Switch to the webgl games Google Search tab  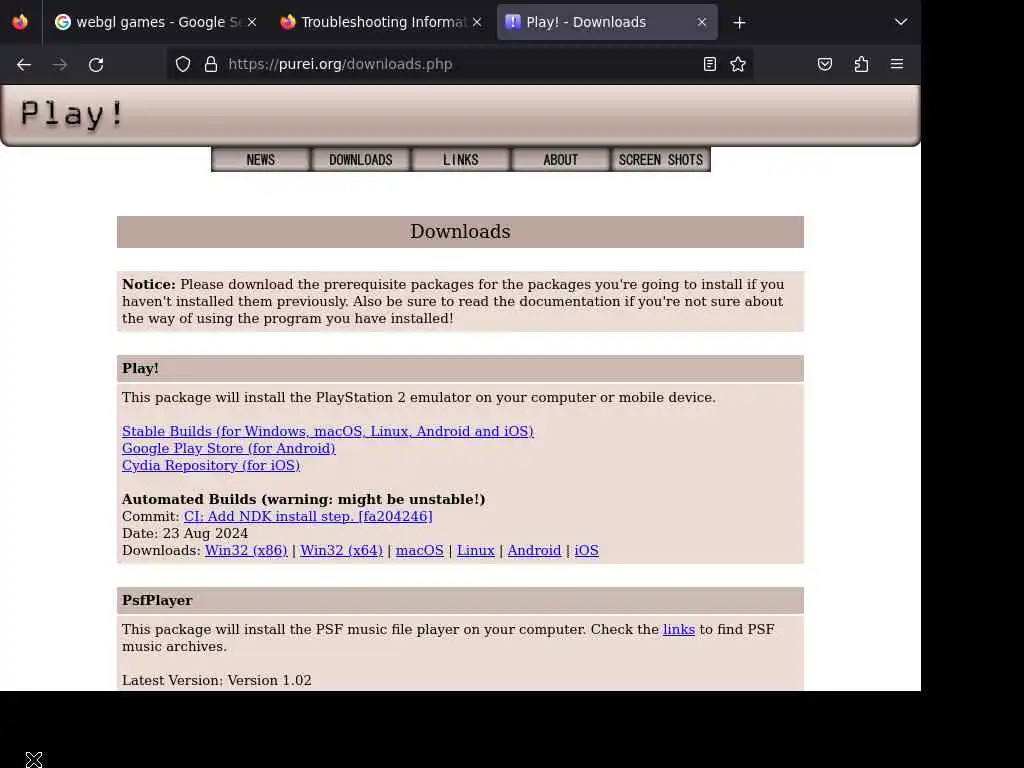pyautogui.click(x=155, y=22)
